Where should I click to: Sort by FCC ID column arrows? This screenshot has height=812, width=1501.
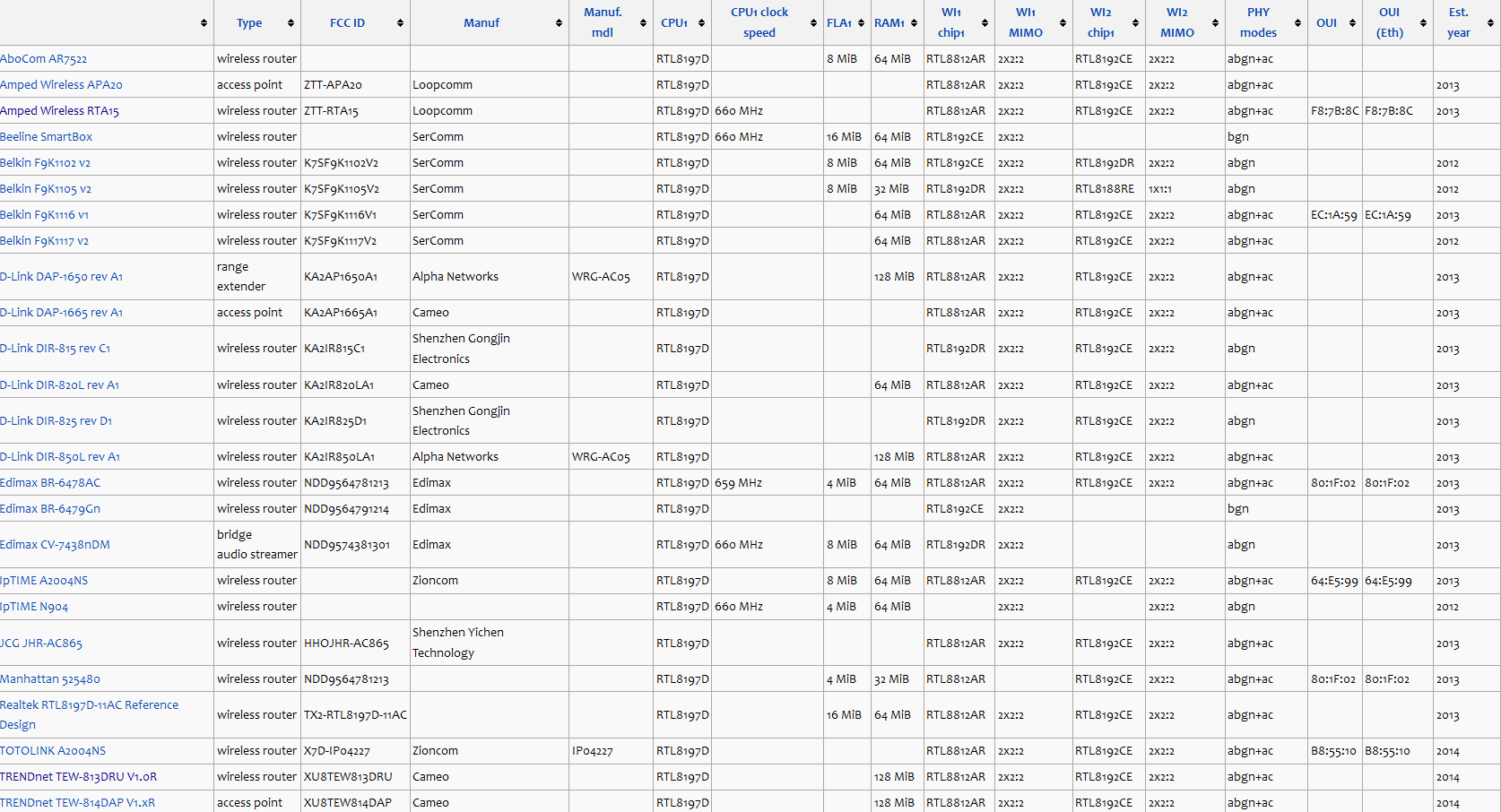pos(400,23)
